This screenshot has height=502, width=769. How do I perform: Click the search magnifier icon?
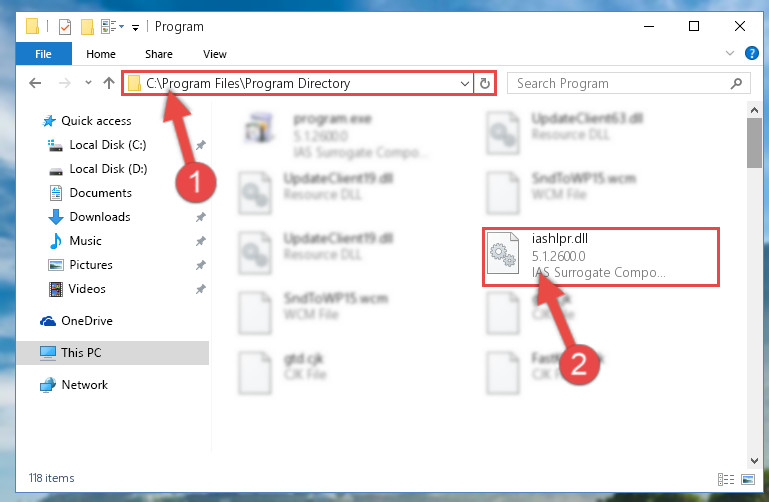[736, 83]
